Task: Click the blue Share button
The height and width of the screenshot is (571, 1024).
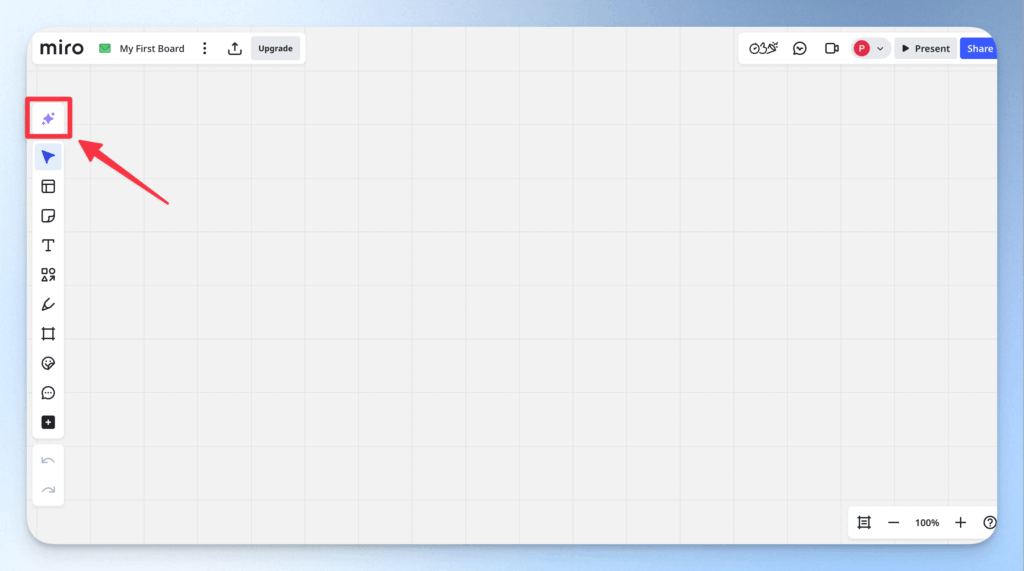Action: [979, 48]
